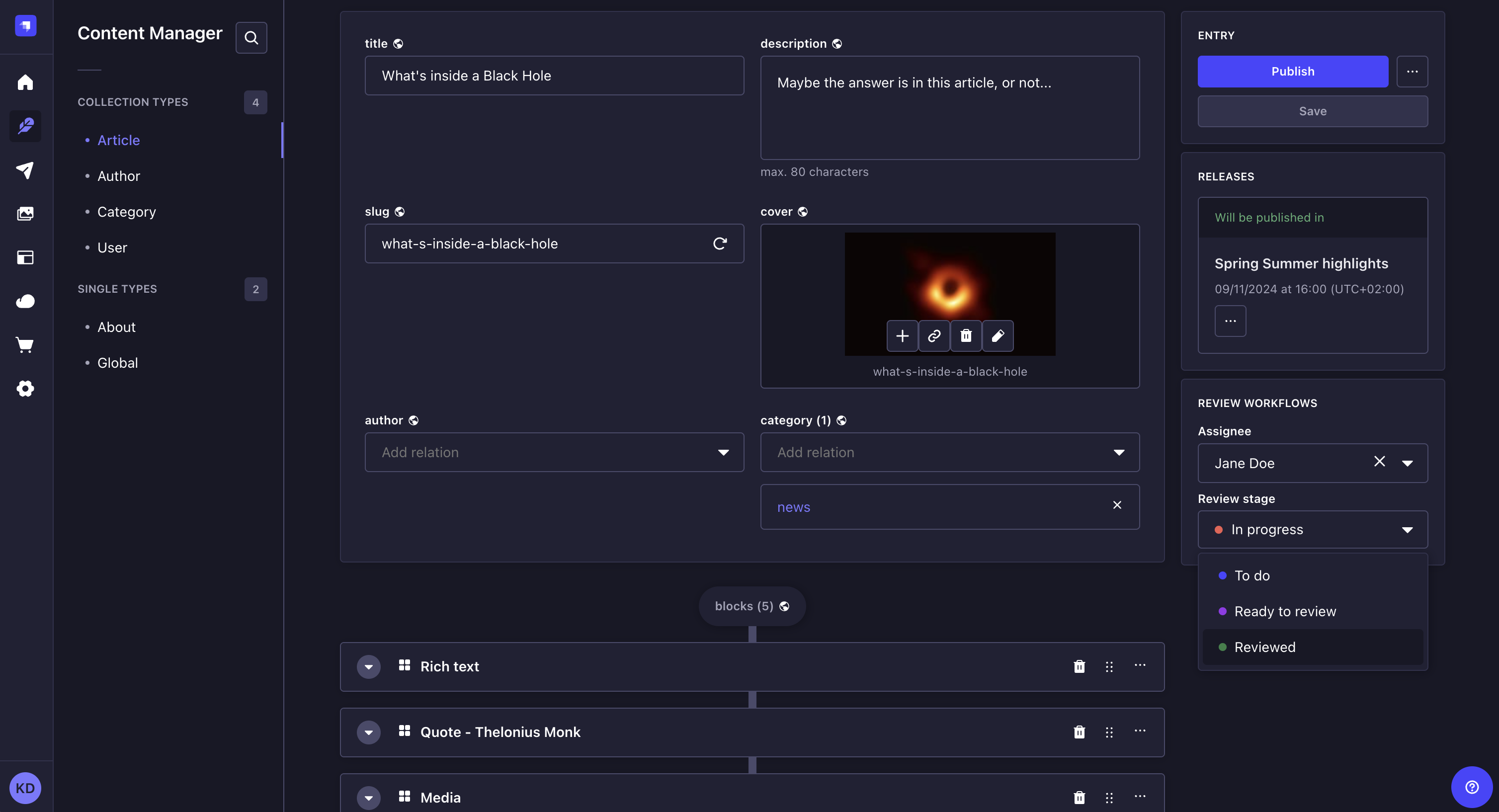Open the Content-Type Builder sidebar icon
Image resolution: width=1499 pixels, height=812 pixels.
click(25, 257)
